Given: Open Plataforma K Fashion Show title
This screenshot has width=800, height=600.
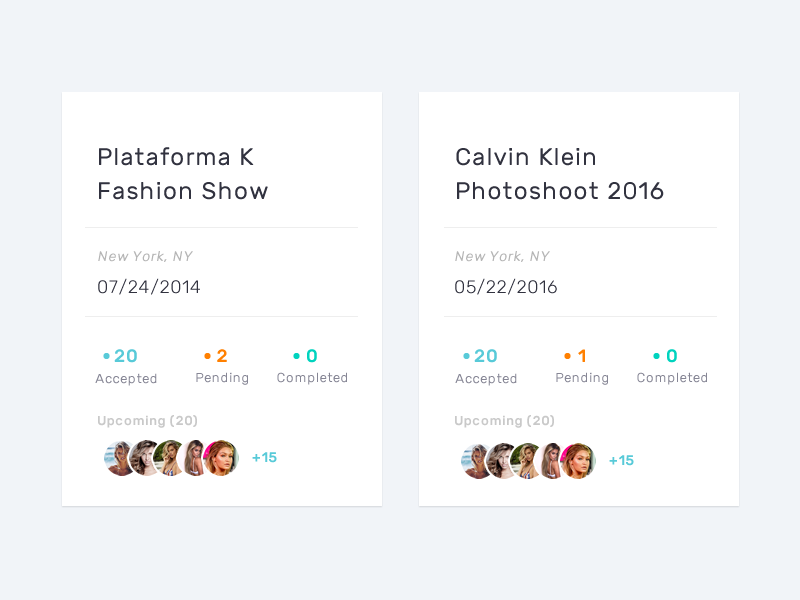Looking at the screenshot, I should (x=183, y=174).
